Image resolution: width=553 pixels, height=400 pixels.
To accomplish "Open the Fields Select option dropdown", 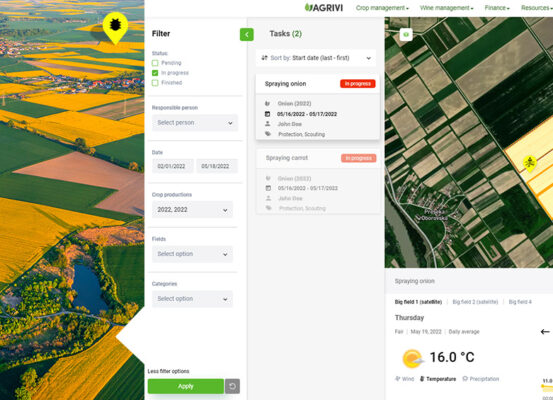I will 193,254.
